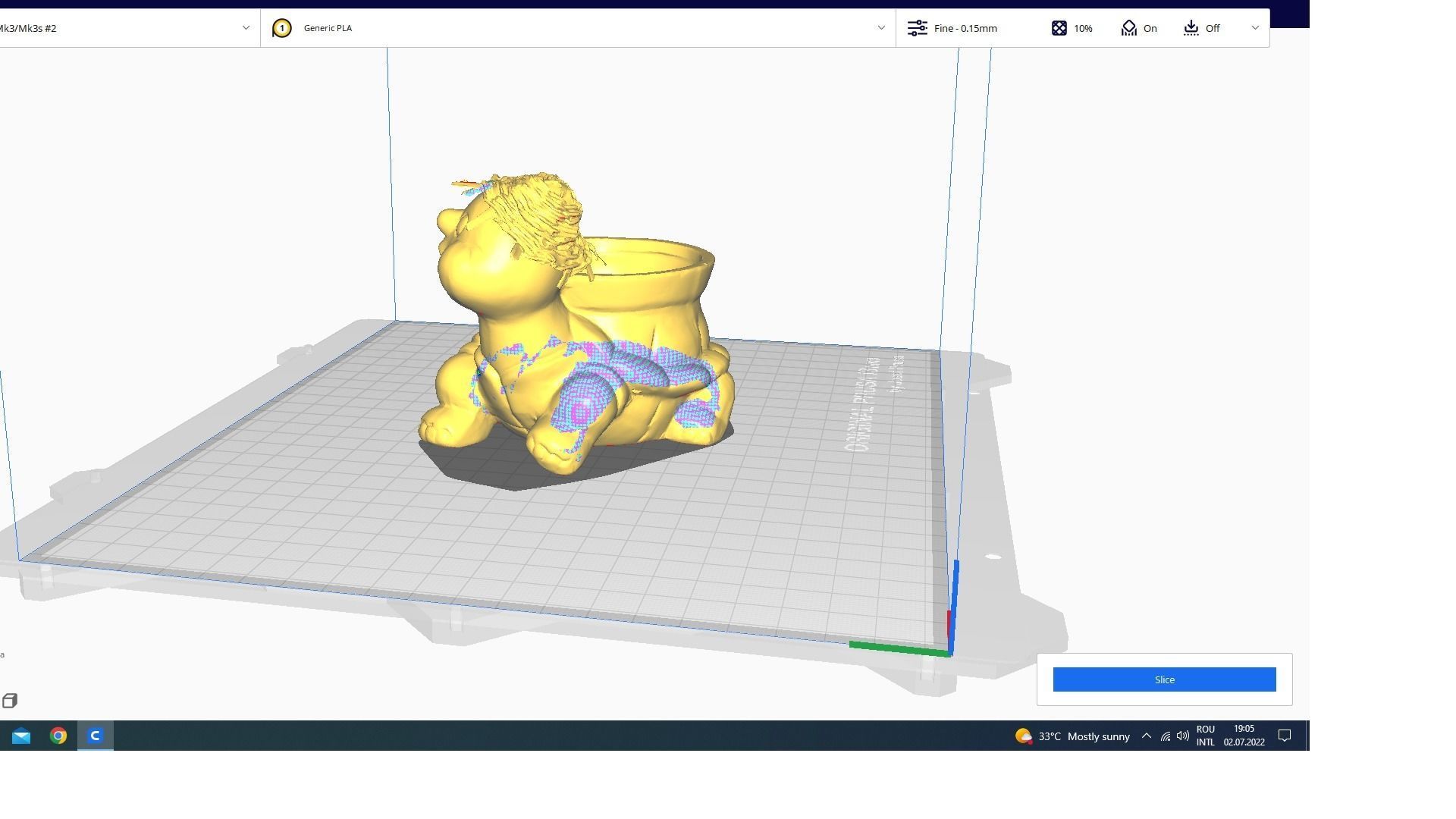Click the volume speaker tray icon
Screen dimensions: 1456x819
[1183, 736]
